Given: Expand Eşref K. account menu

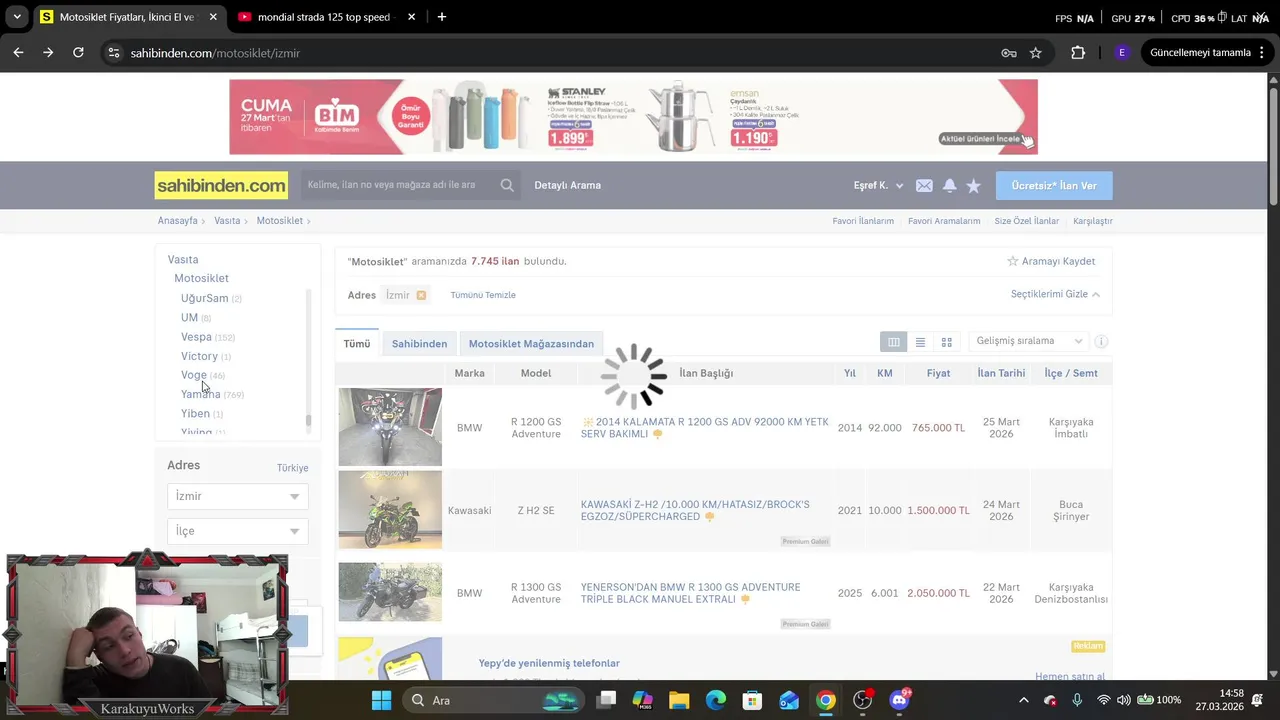Looking at the screenshot, I should (x=878, y=186).
